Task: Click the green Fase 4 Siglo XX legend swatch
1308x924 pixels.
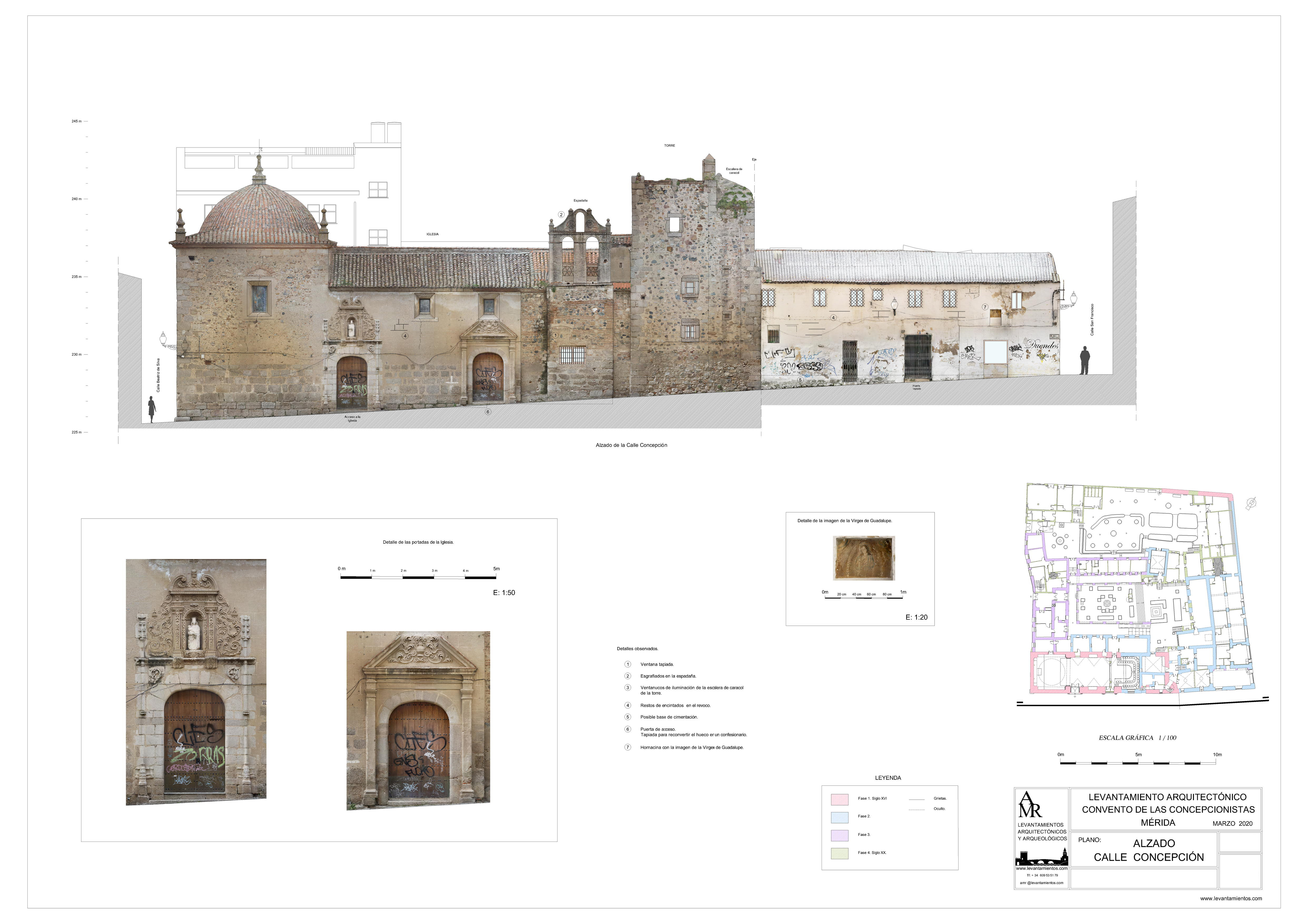Action: click(x=839, y=853)
